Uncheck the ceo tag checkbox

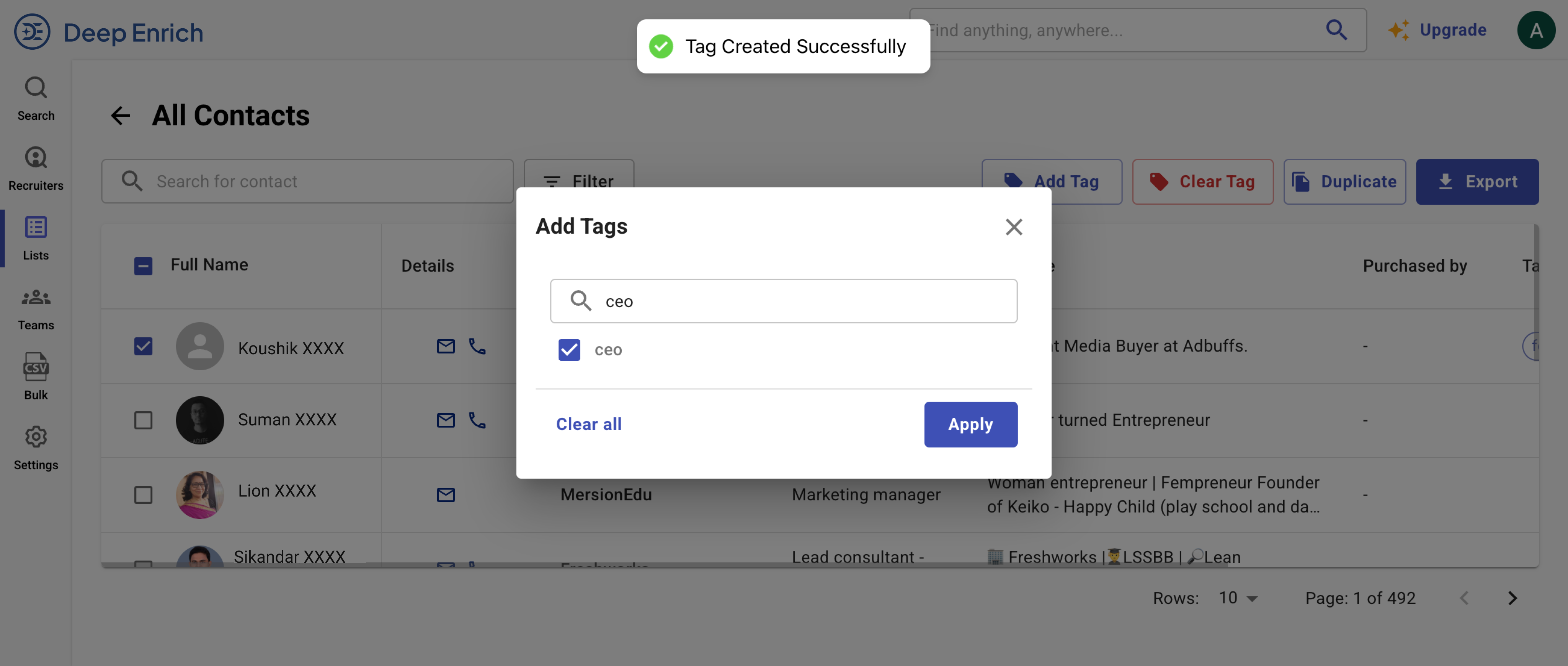[x=568, y=350]
